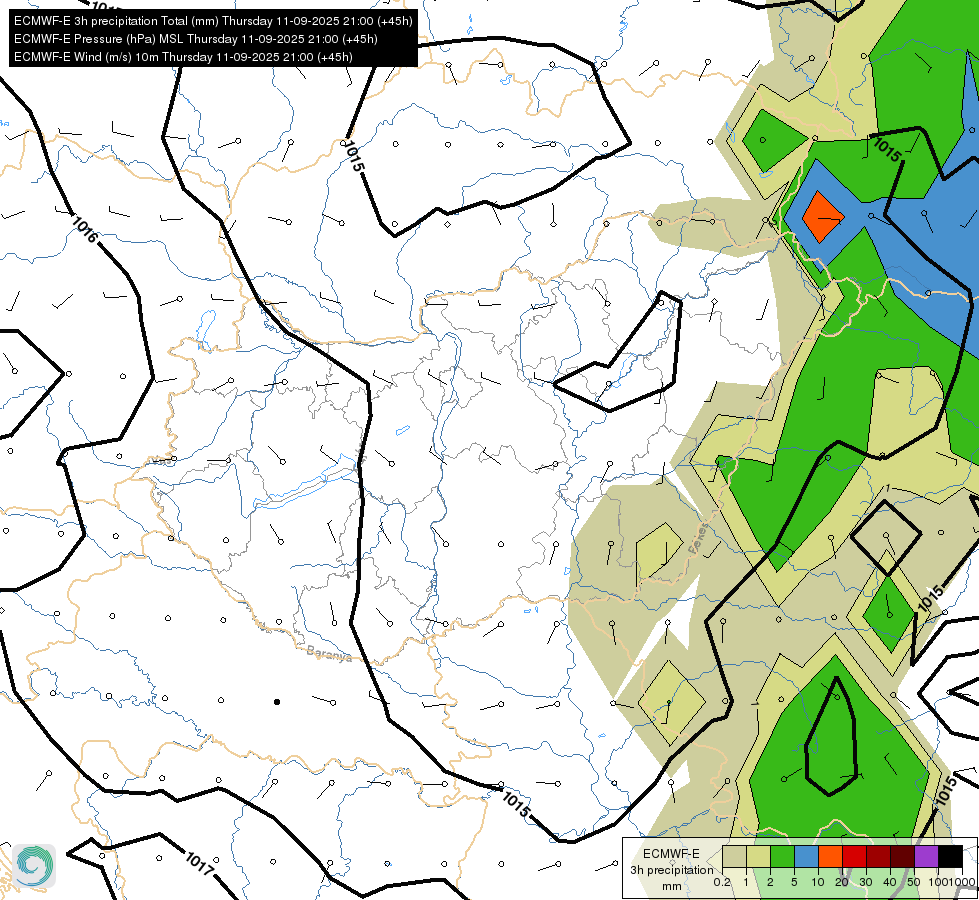Image resolution: width=979 pixels, height=900 pixels.
Task: Click the Pressure (hPa) MSL header line
Action: [x=195, y=39]
